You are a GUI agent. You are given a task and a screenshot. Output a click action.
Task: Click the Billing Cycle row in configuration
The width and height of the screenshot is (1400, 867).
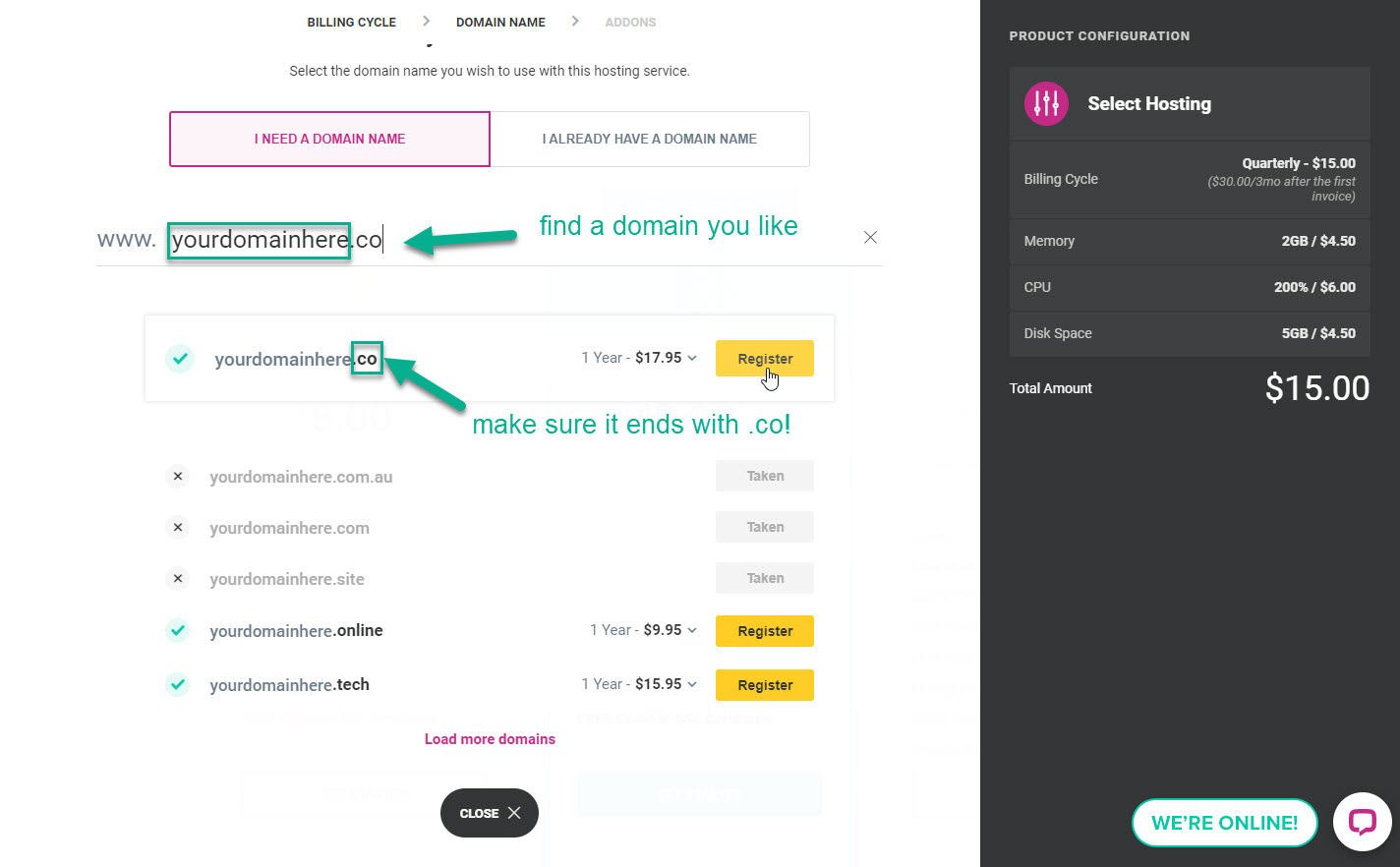pyautogui.click(x=1190, y=180)
